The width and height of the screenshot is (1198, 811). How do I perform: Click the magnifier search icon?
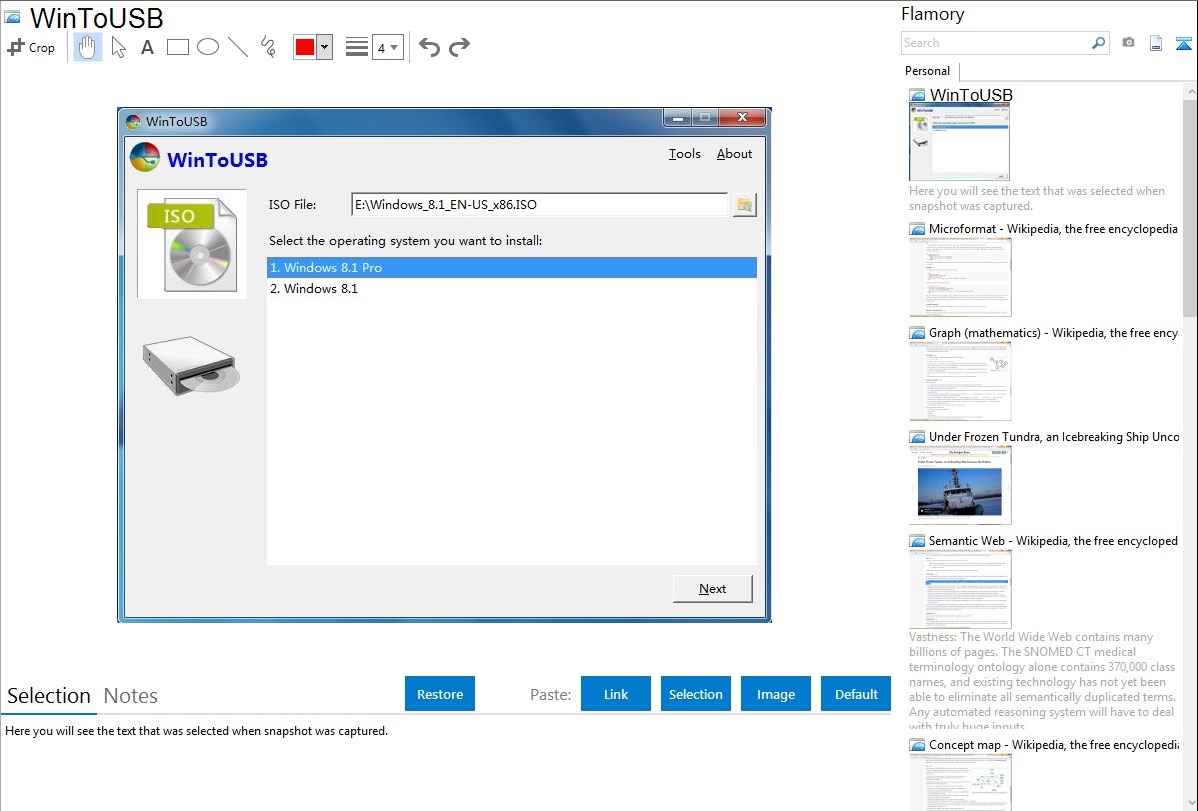coord(1099,43)
